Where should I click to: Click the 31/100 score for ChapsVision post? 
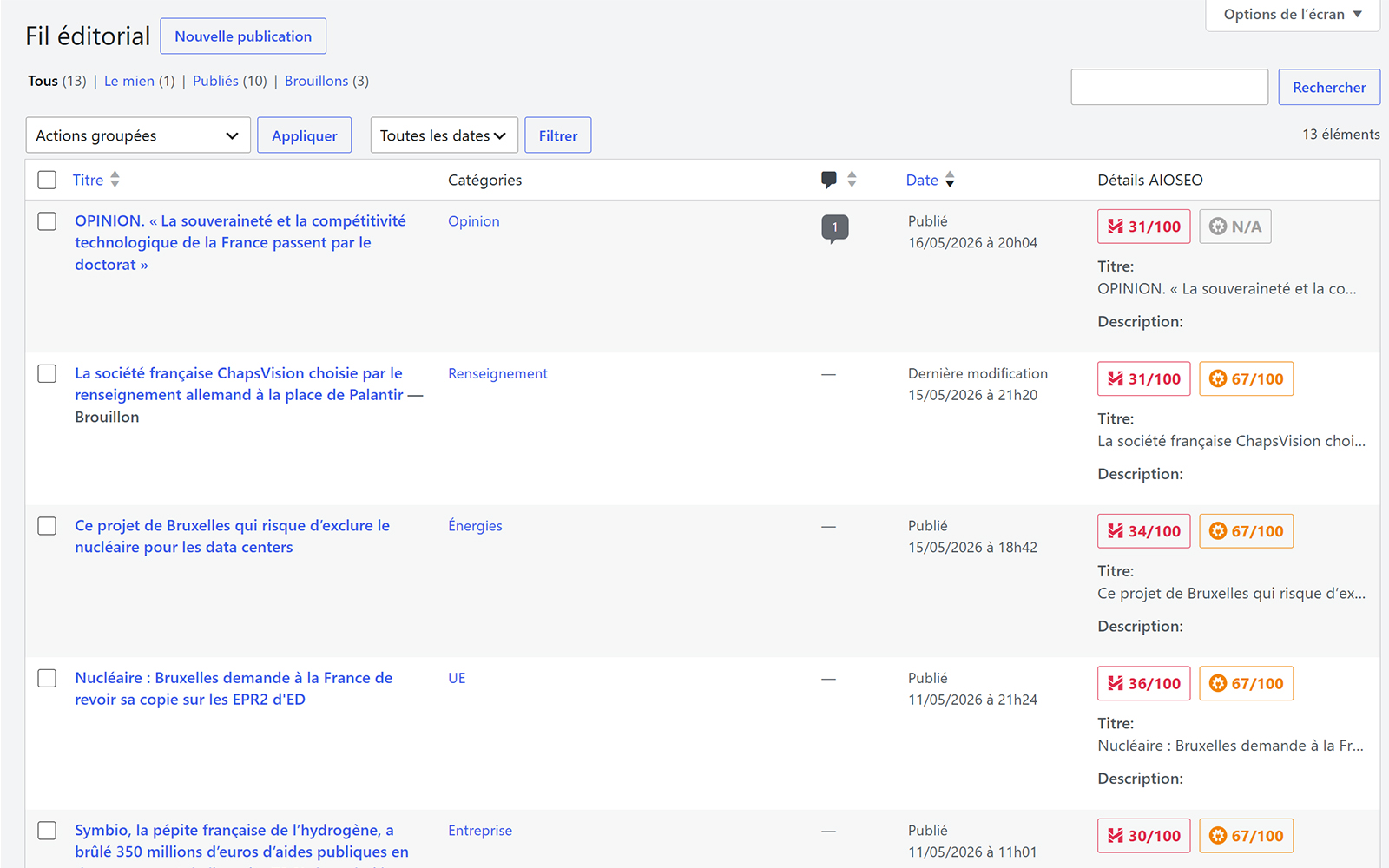1144,378
